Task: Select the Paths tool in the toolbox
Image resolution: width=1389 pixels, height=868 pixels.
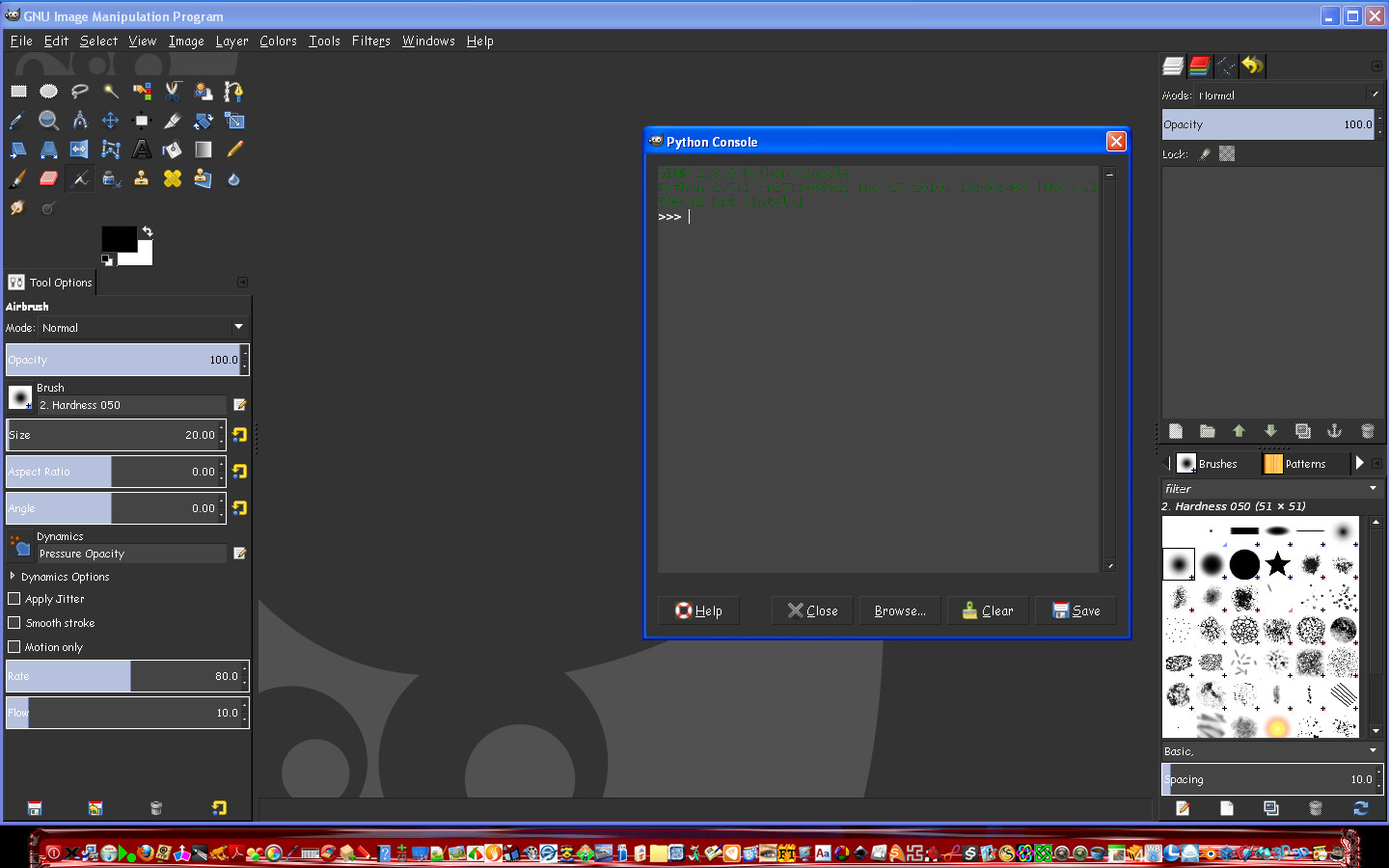Action: [x=234, y=92]
